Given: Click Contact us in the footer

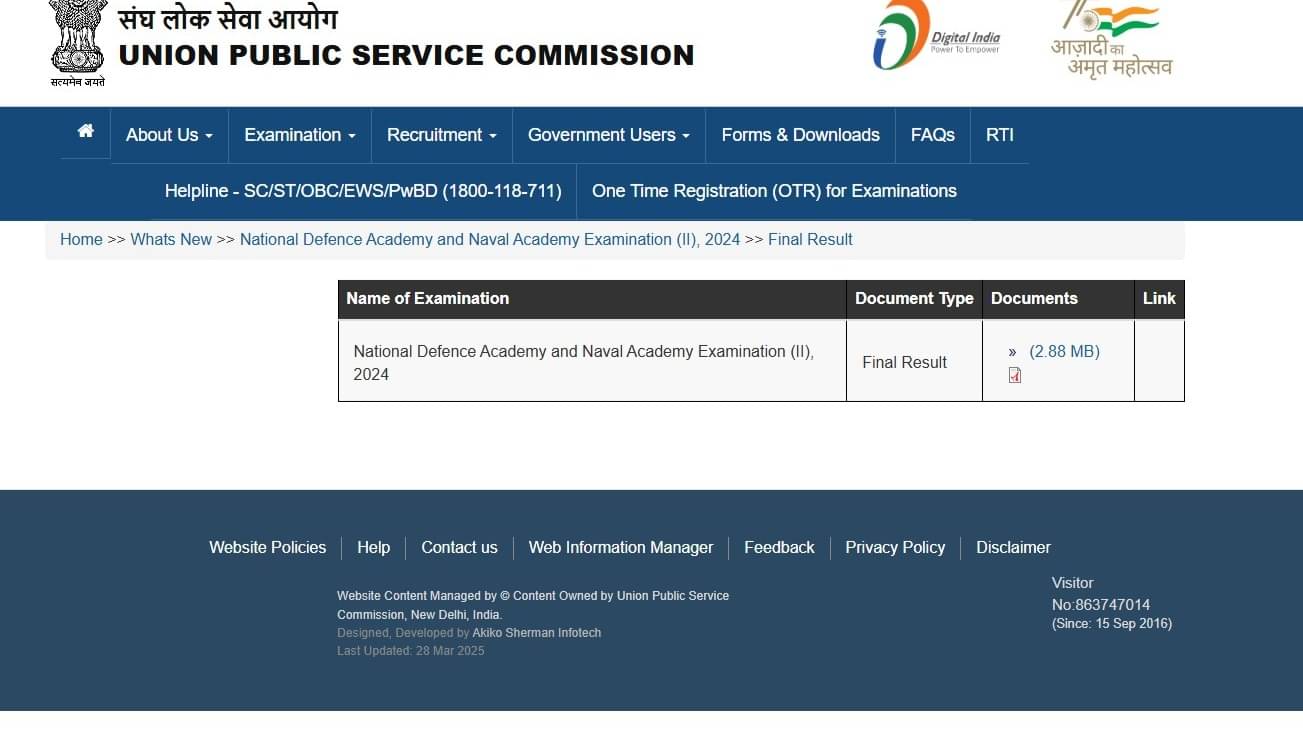Looking at the screenshot, I should point(459,547).
